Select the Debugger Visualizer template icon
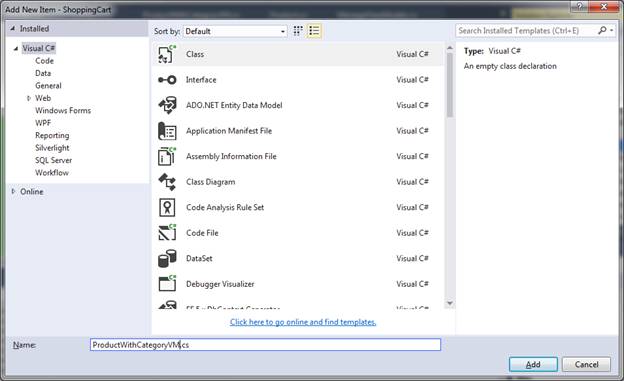 click(167, 284)
